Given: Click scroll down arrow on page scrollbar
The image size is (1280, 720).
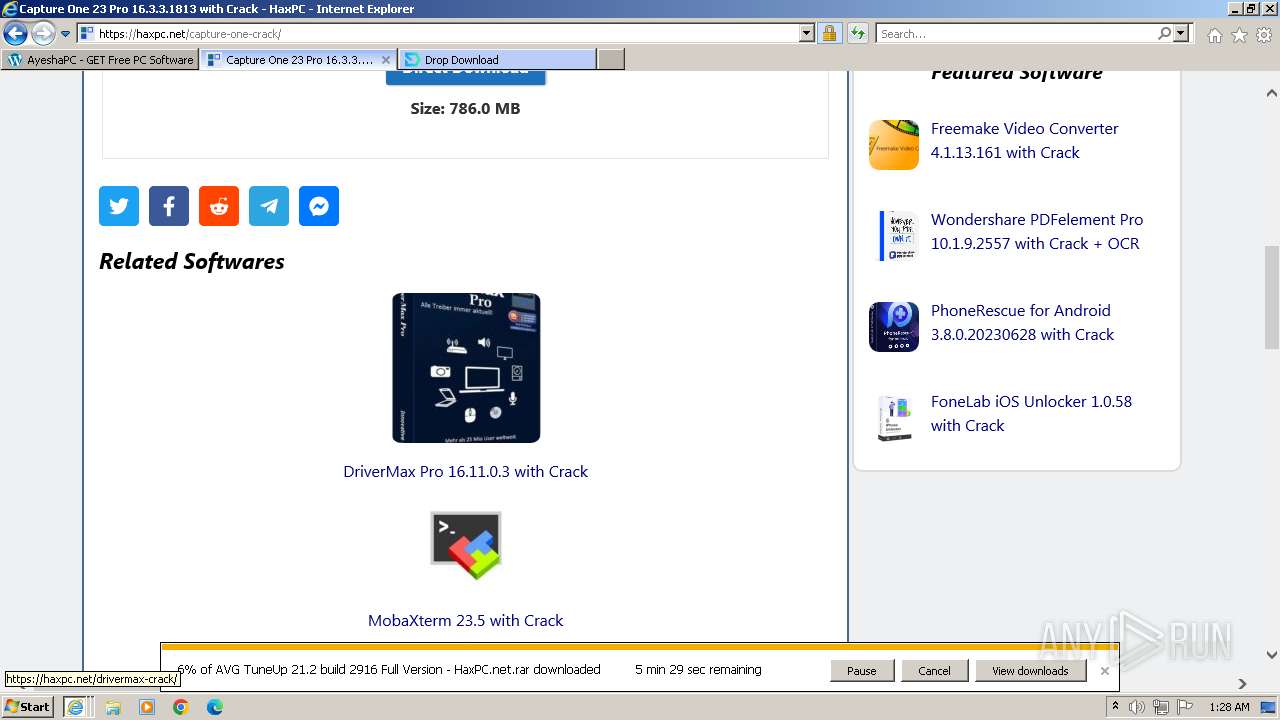Looking at the screenshot, I should click(1272, 655).
